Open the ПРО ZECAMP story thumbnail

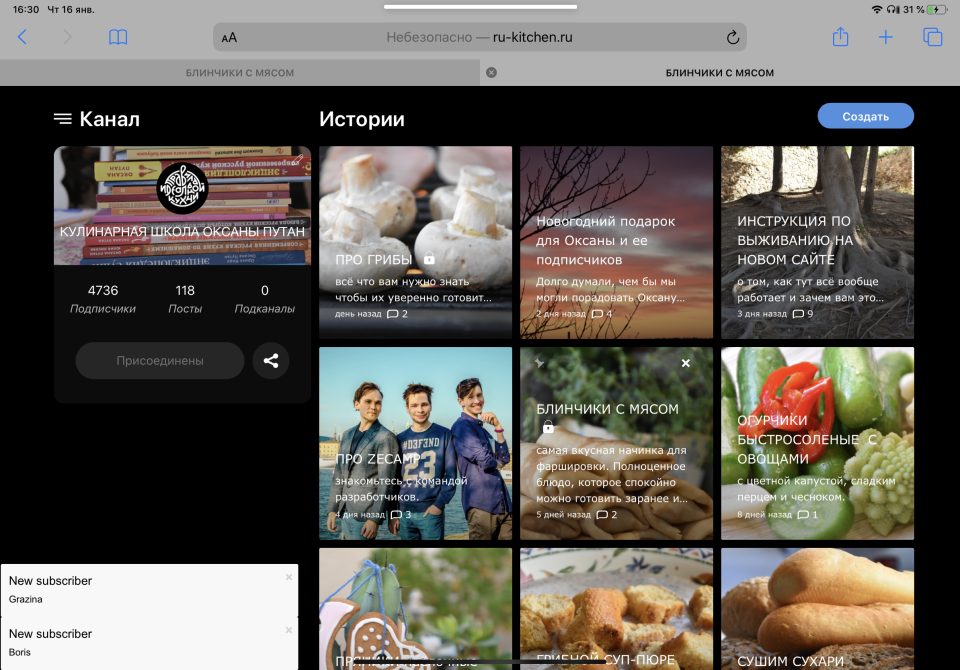(x=415, y=443)
